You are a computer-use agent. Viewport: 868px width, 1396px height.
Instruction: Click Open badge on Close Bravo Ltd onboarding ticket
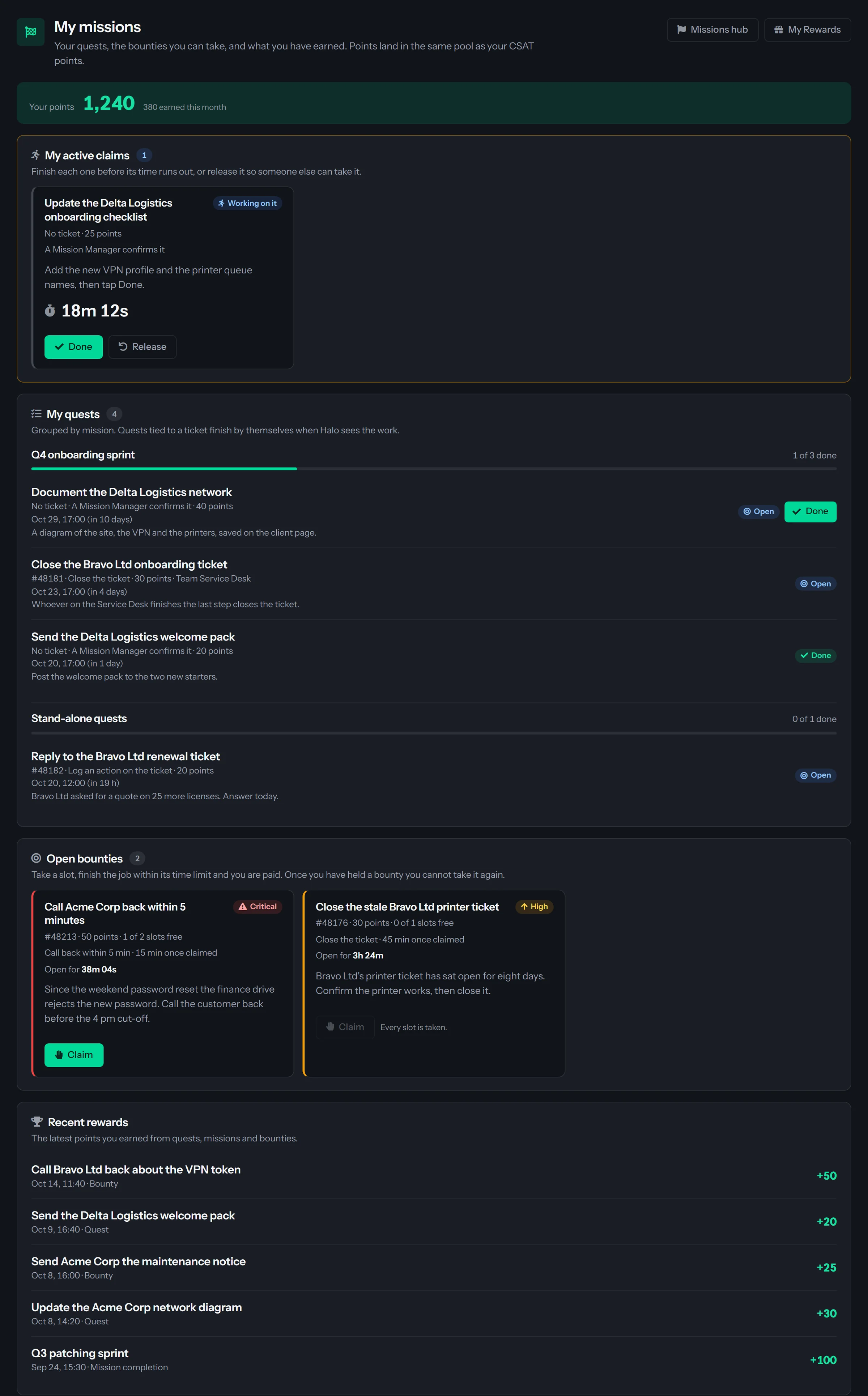[x=815, y=584]
